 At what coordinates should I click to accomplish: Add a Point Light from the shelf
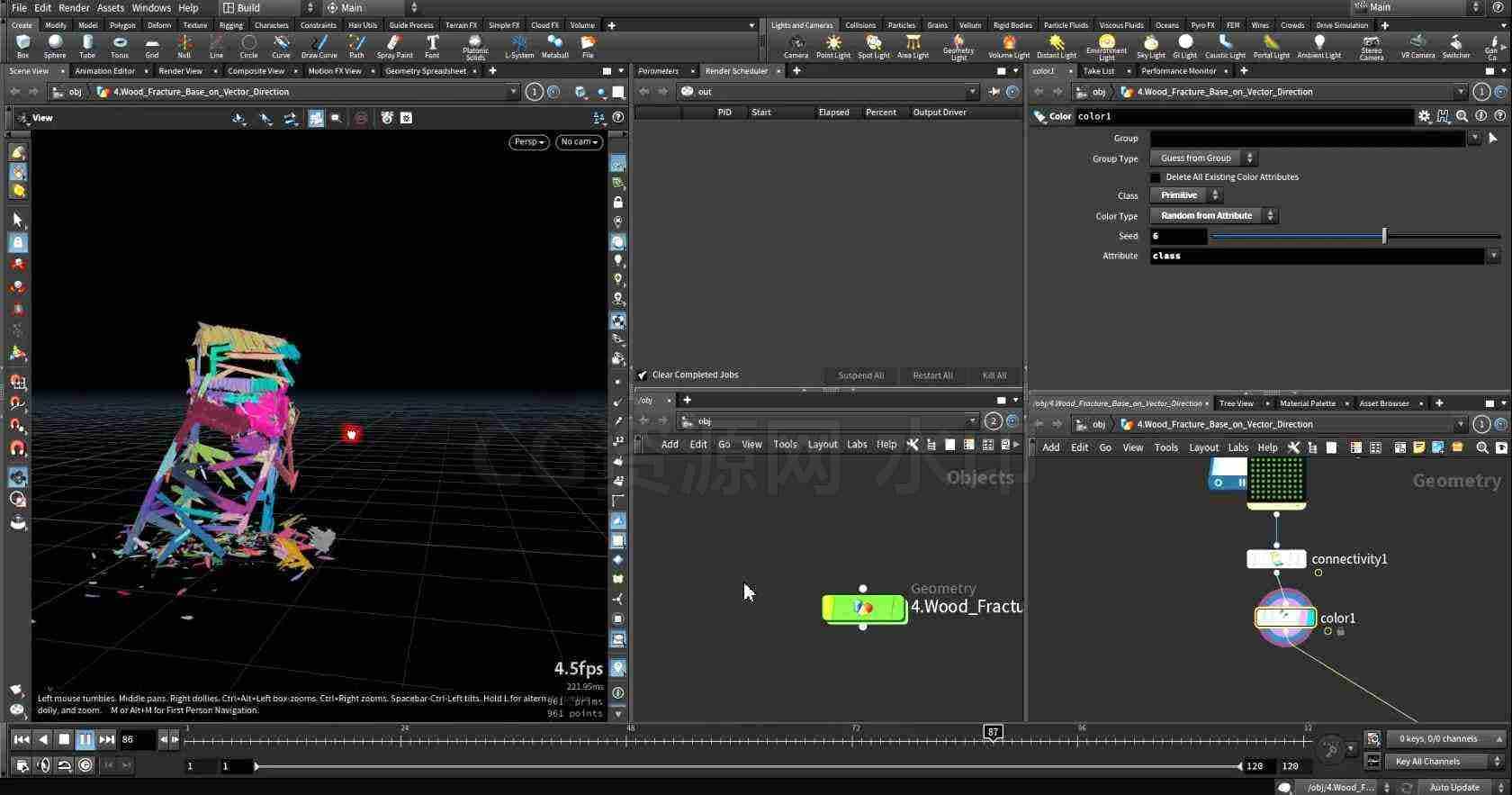click(833, 46)
